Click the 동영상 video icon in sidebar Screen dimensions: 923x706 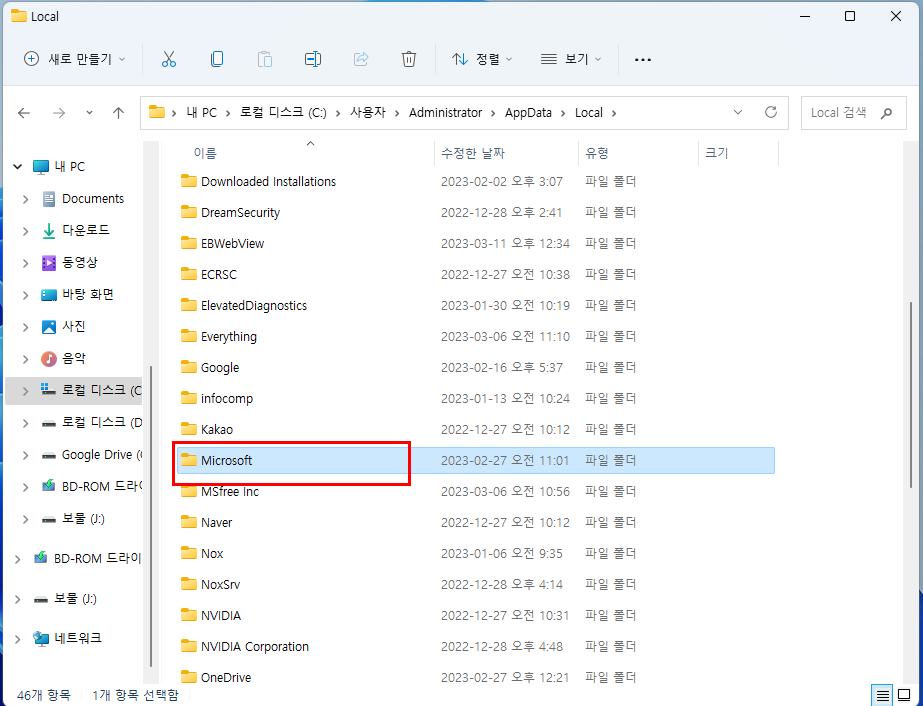[x=49, y=263]
